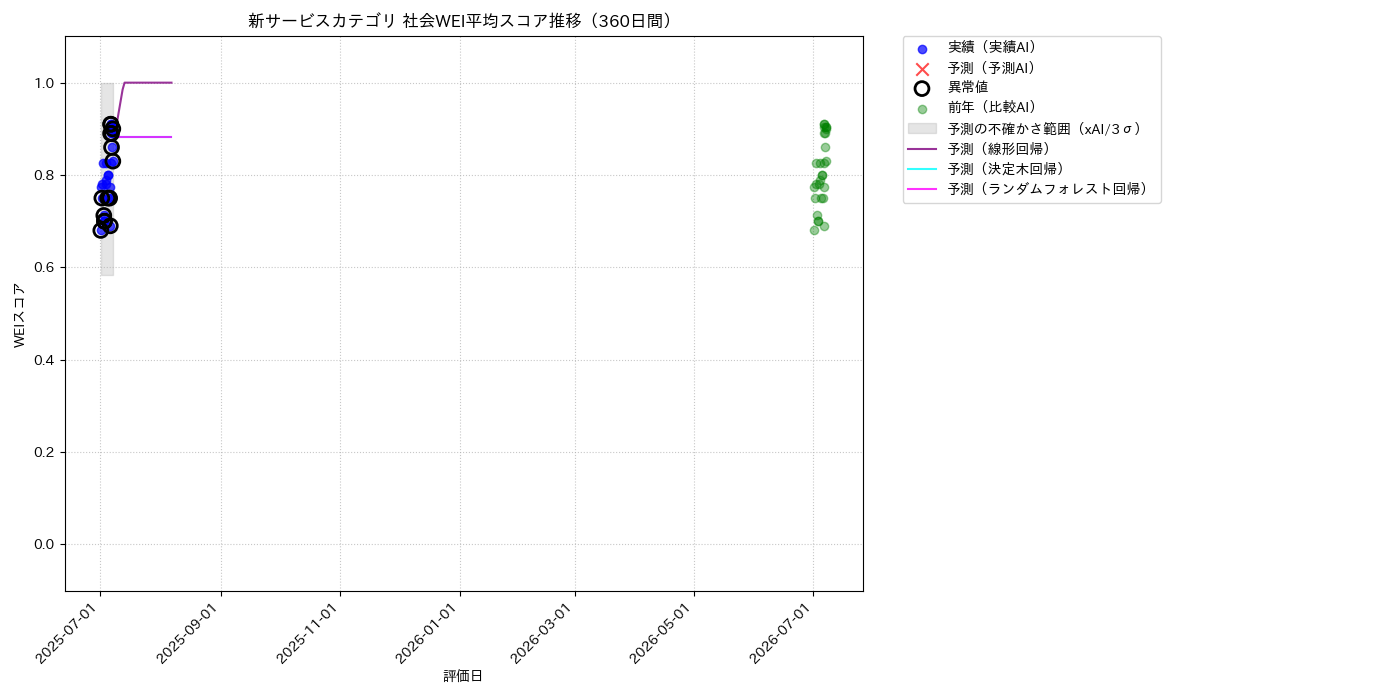
Task: Click the y-axis tick 1.0
Action: (46, 83)
